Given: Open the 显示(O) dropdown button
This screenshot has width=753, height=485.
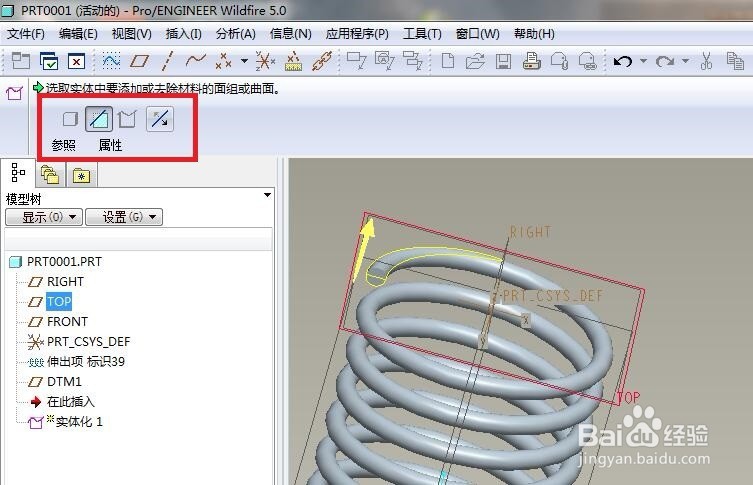Looking at the screenshot, I should click(x=44, y=217).
